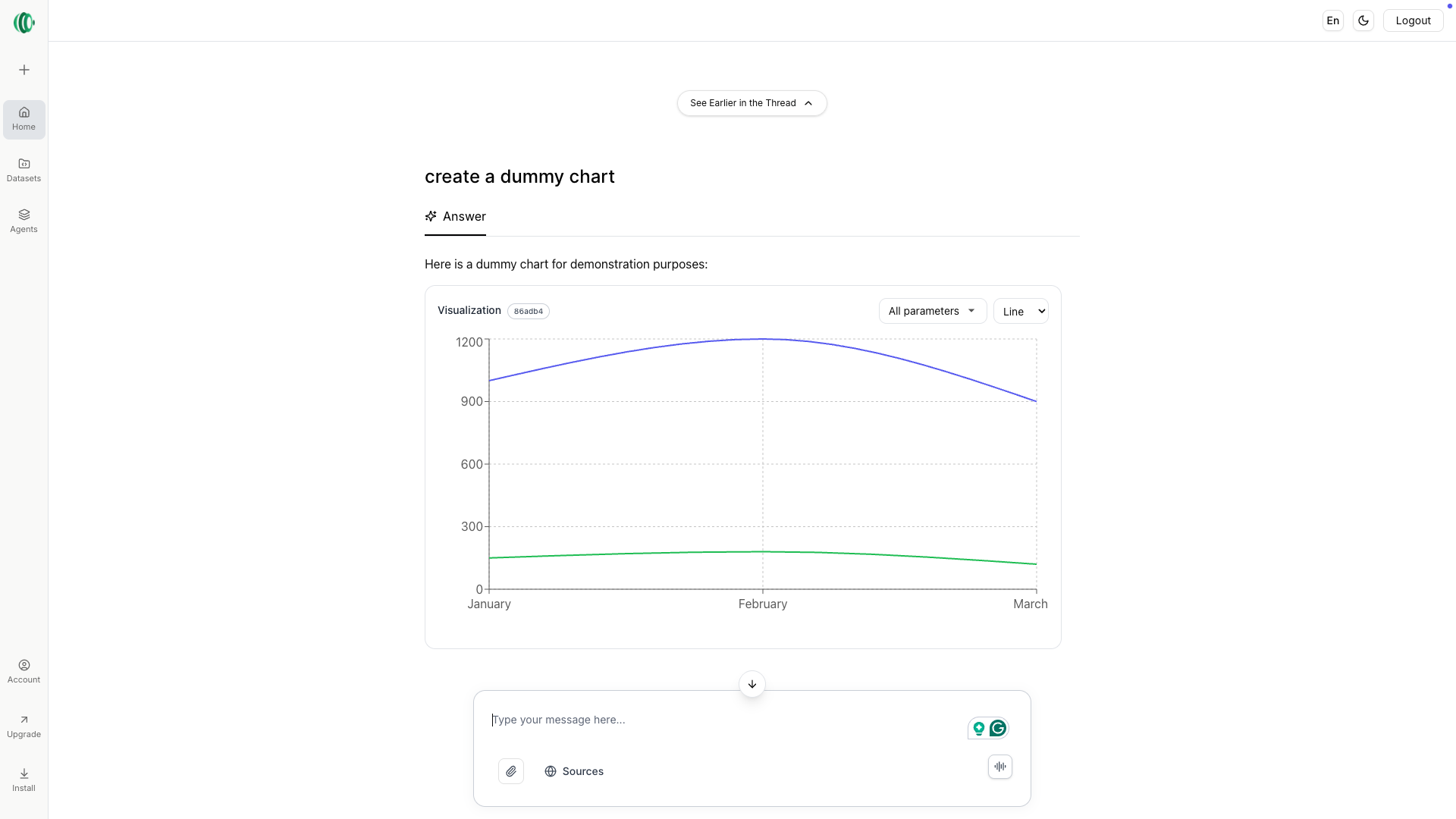Viewport: 1456px width, 819px height.
Task: Click the Sources button
Action: (x=575, y=771)
